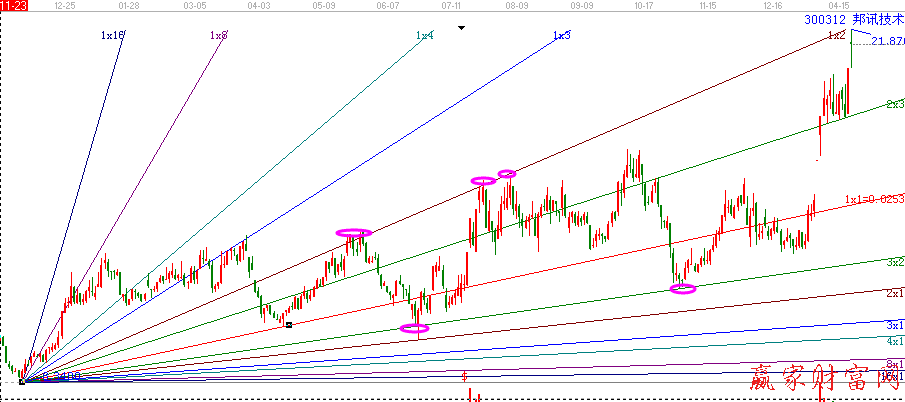
Task: Click the green 2x3 Gann line label
Action: coord(894,104)
